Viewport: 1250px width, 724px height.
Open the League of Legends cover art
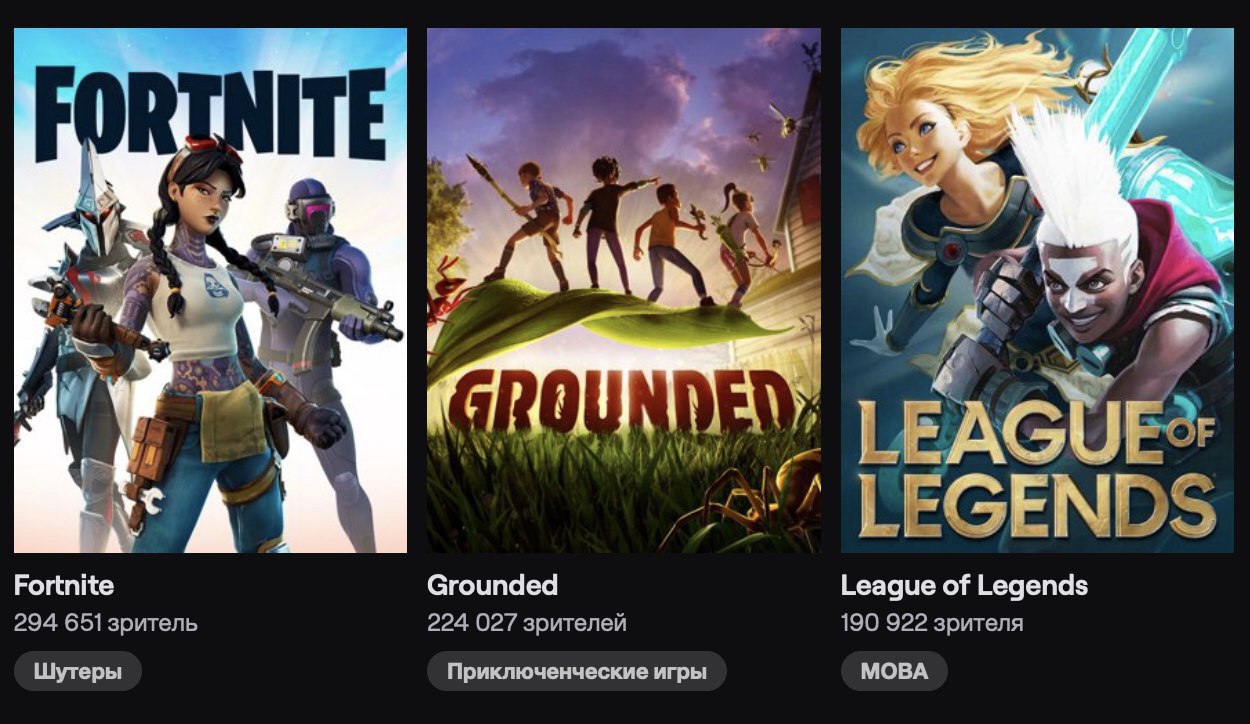1037,290
